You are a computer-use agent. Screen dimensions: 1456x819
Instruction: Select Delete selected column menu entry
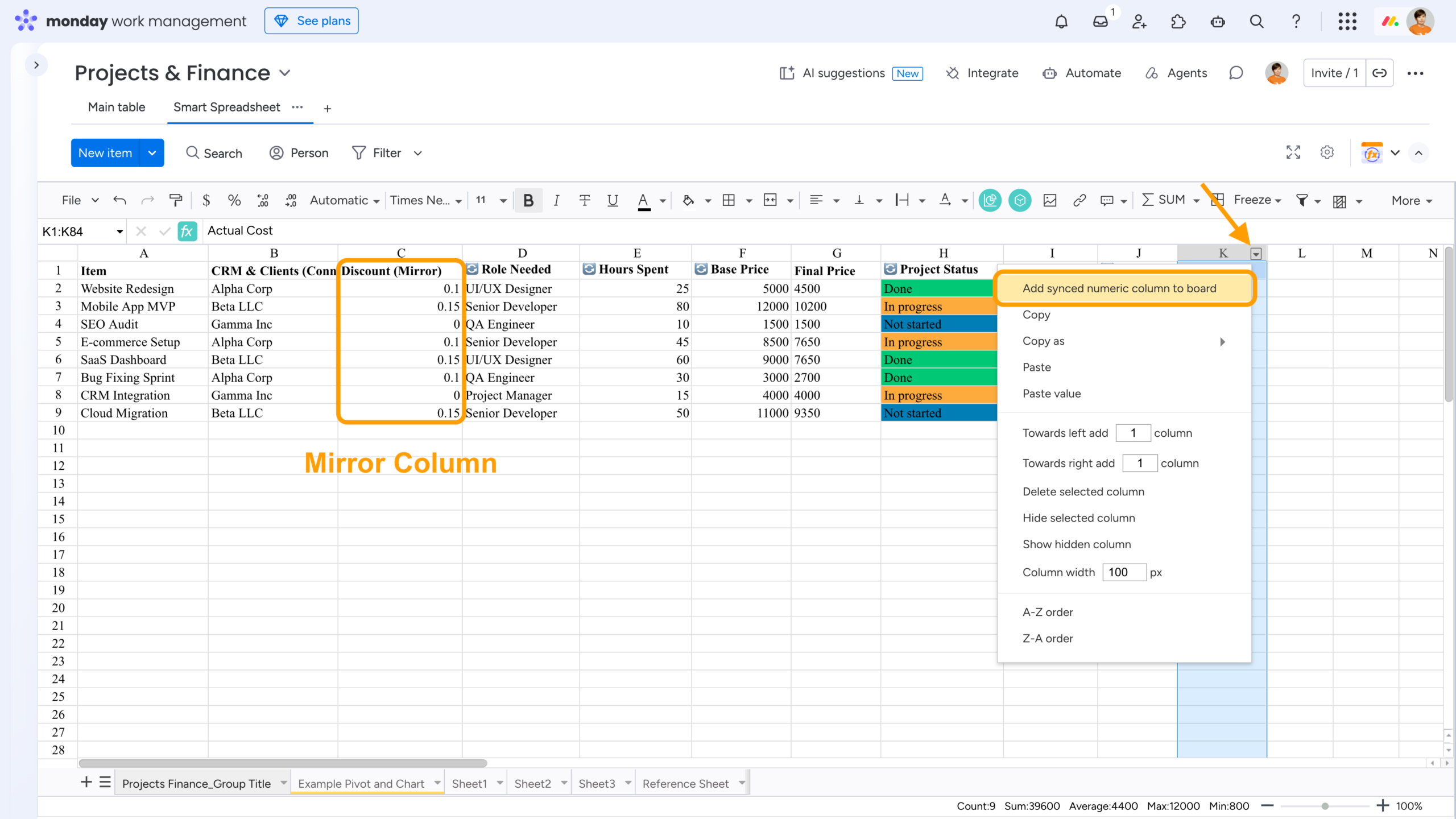point(1083,491)
